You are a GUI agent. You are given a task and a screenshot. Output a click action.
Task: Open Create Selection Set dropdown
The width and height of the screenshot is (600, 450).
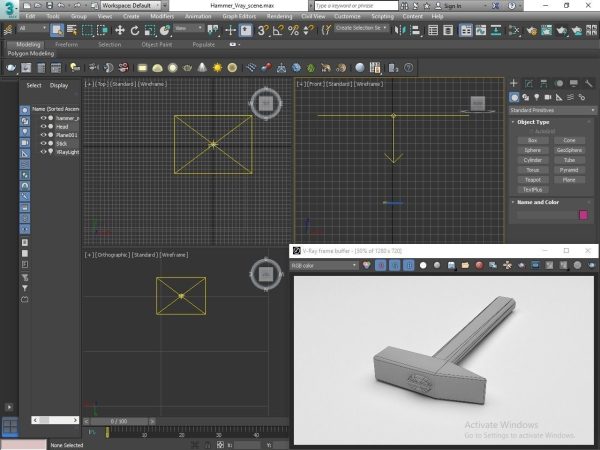361,28
